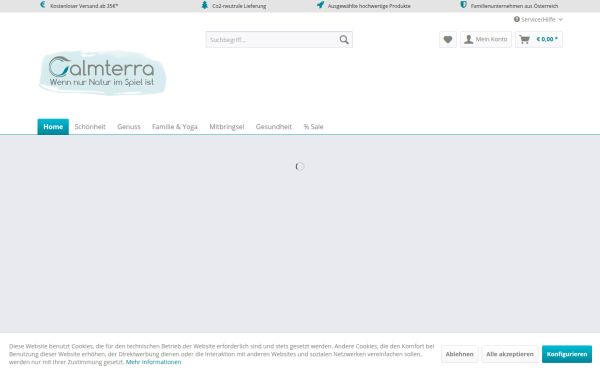
Task: Click the shield icon beside Familienunternehmen
Action: click(x=463, y=5)
